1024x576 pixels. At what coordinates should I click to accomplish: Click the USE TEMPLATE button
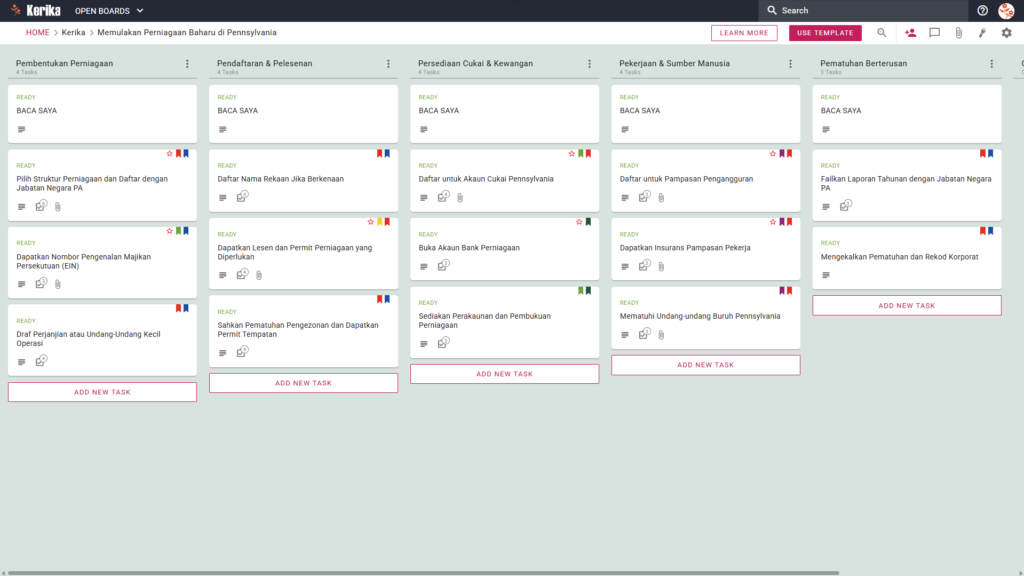click(825, 33)
